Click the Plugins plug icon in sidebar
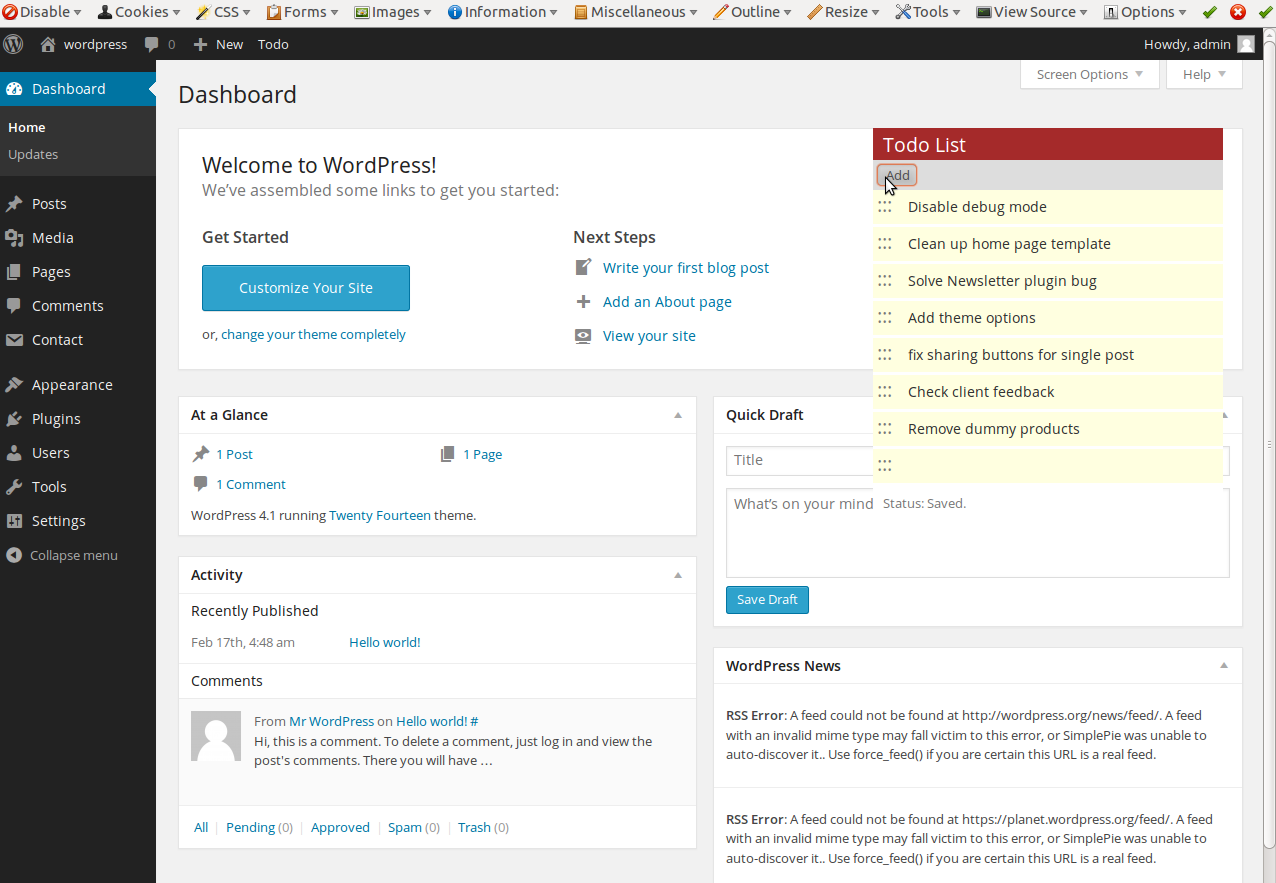The image size is (1276, 883). tap(14, 419)
